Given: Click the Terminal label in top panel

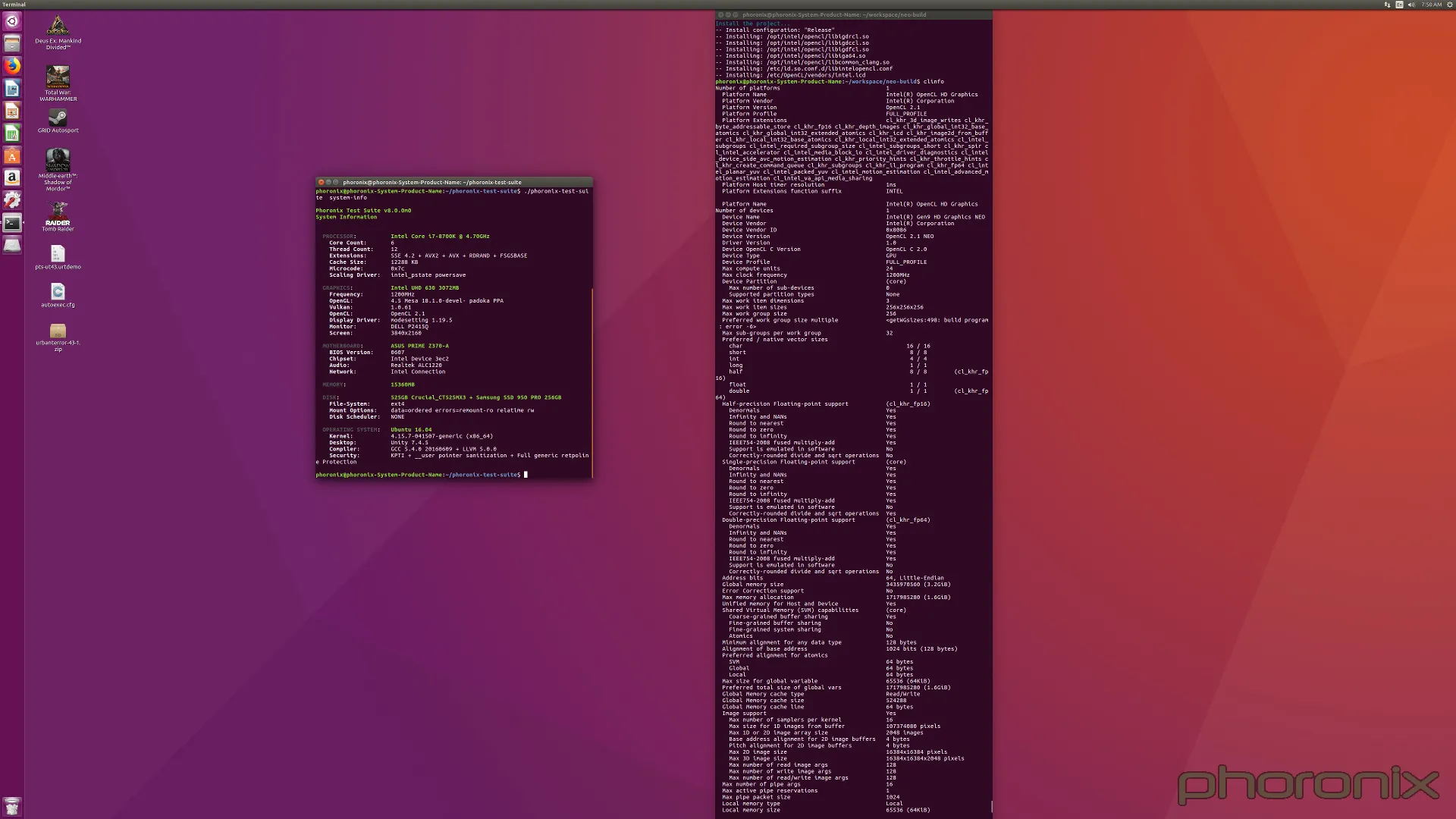Looking at the screenshot, I should pyautogui.click(x=14, y=5).
